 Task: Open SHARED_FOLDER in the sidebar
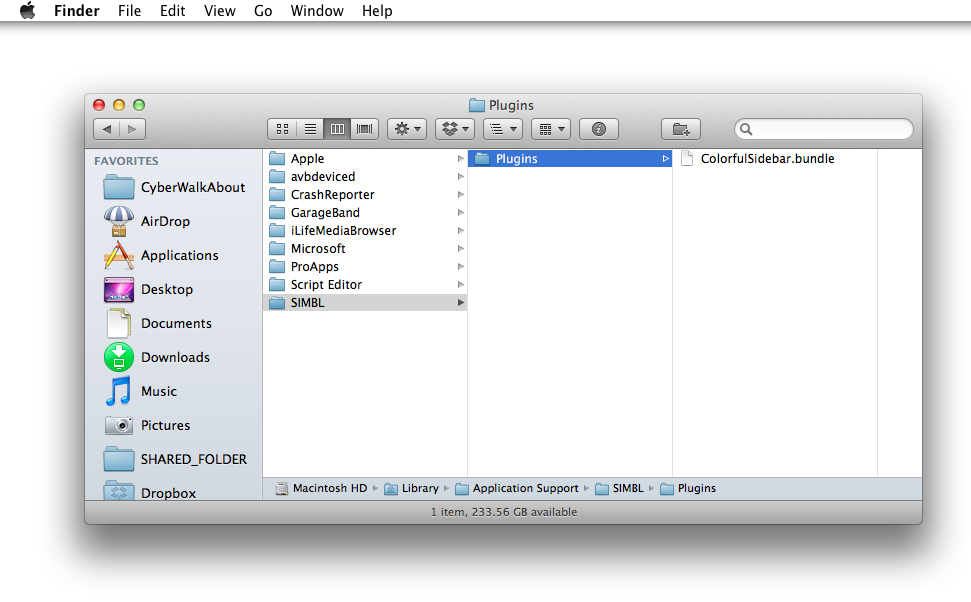click(x=175, y=459)
